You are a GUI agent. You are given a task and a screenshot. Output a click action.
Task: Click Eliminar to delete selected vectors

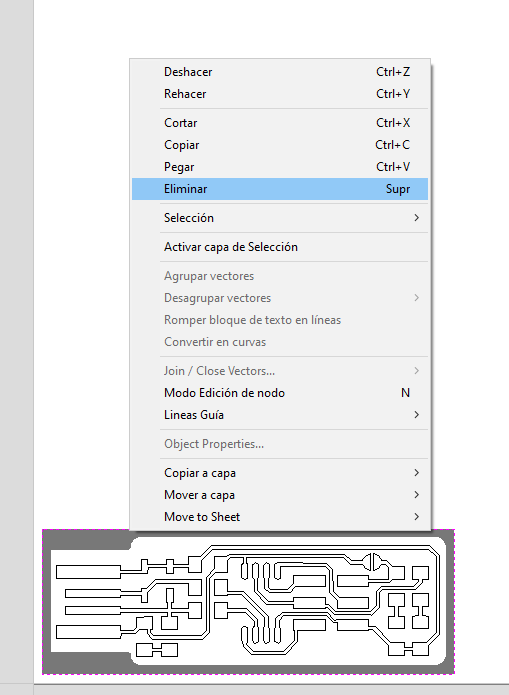pos(280,189)
